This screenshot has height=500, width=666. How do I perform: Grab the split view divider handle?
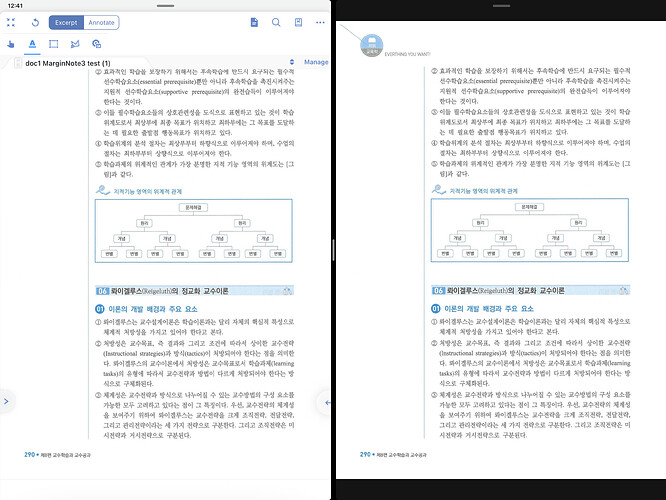(x=333, y=250)
